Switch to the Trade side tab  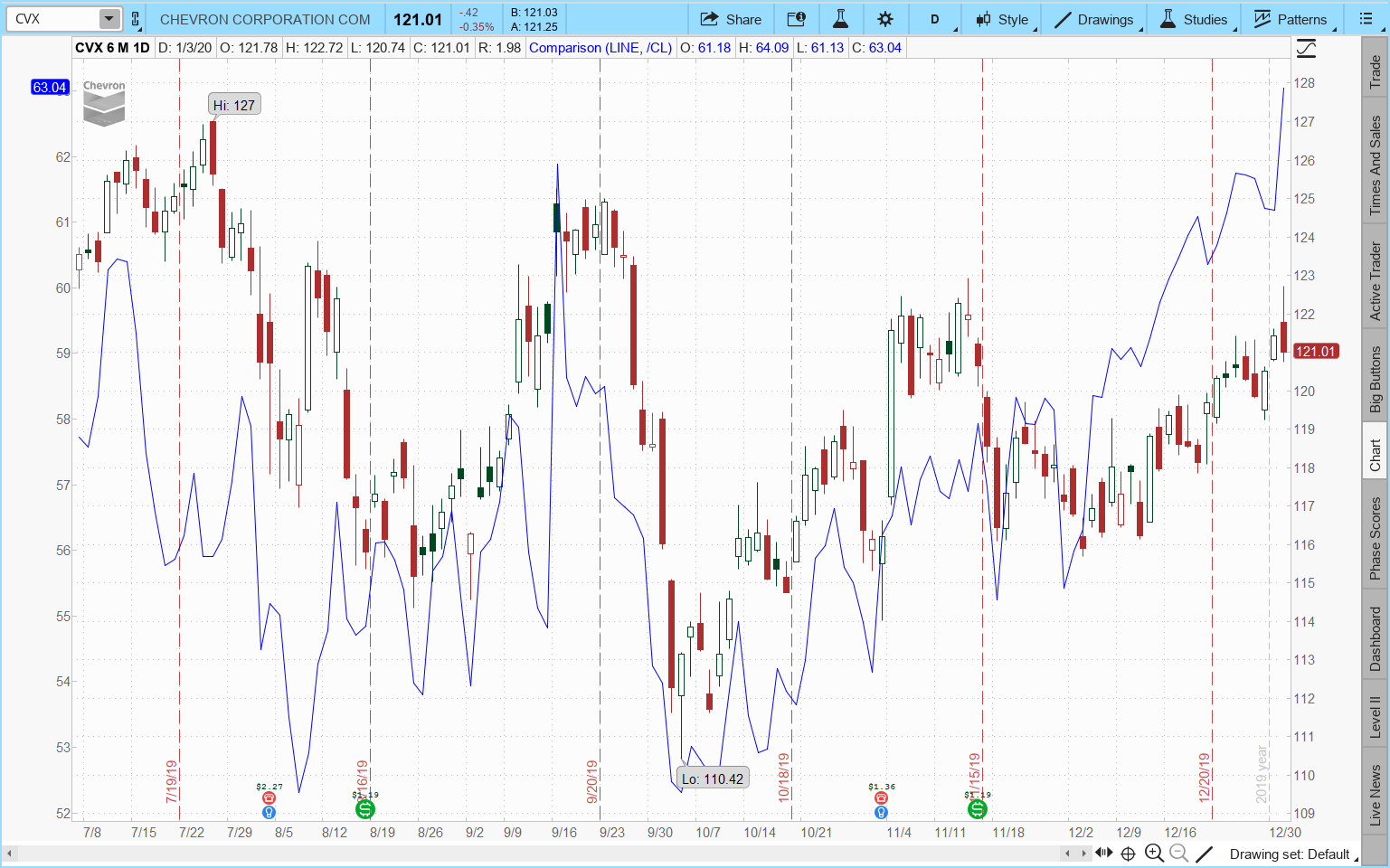(x=1376, y=72)
